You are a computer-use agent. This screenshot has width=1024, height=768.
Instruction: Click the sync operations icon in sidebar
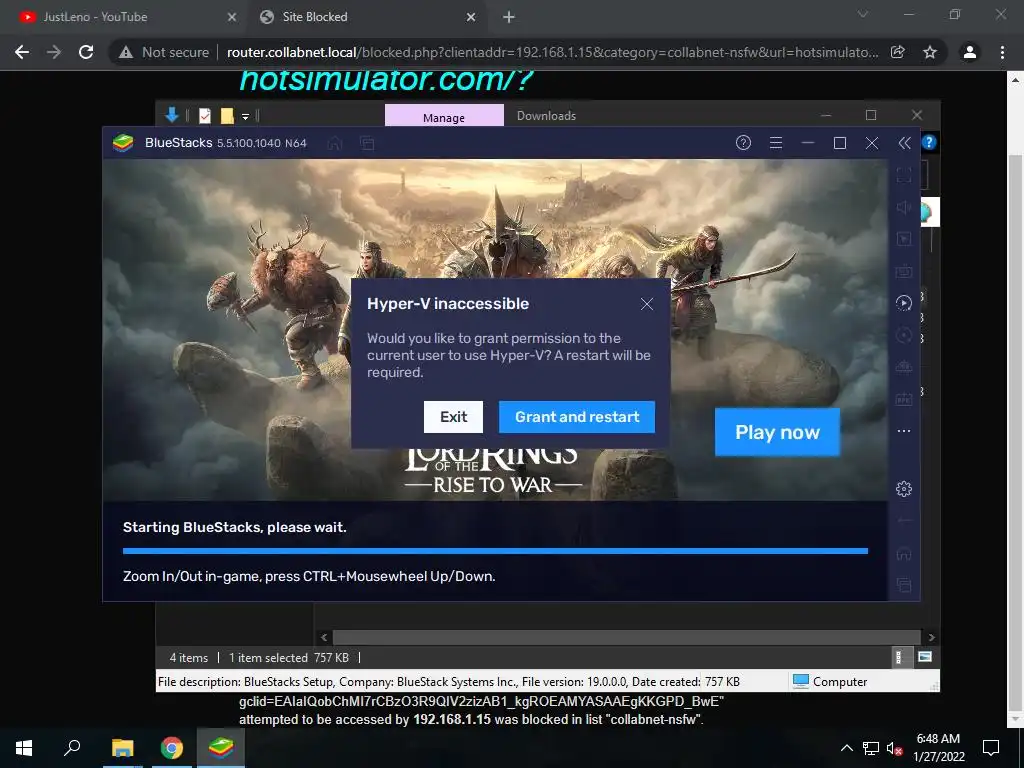pyautogui.click(x=904, y=335)
